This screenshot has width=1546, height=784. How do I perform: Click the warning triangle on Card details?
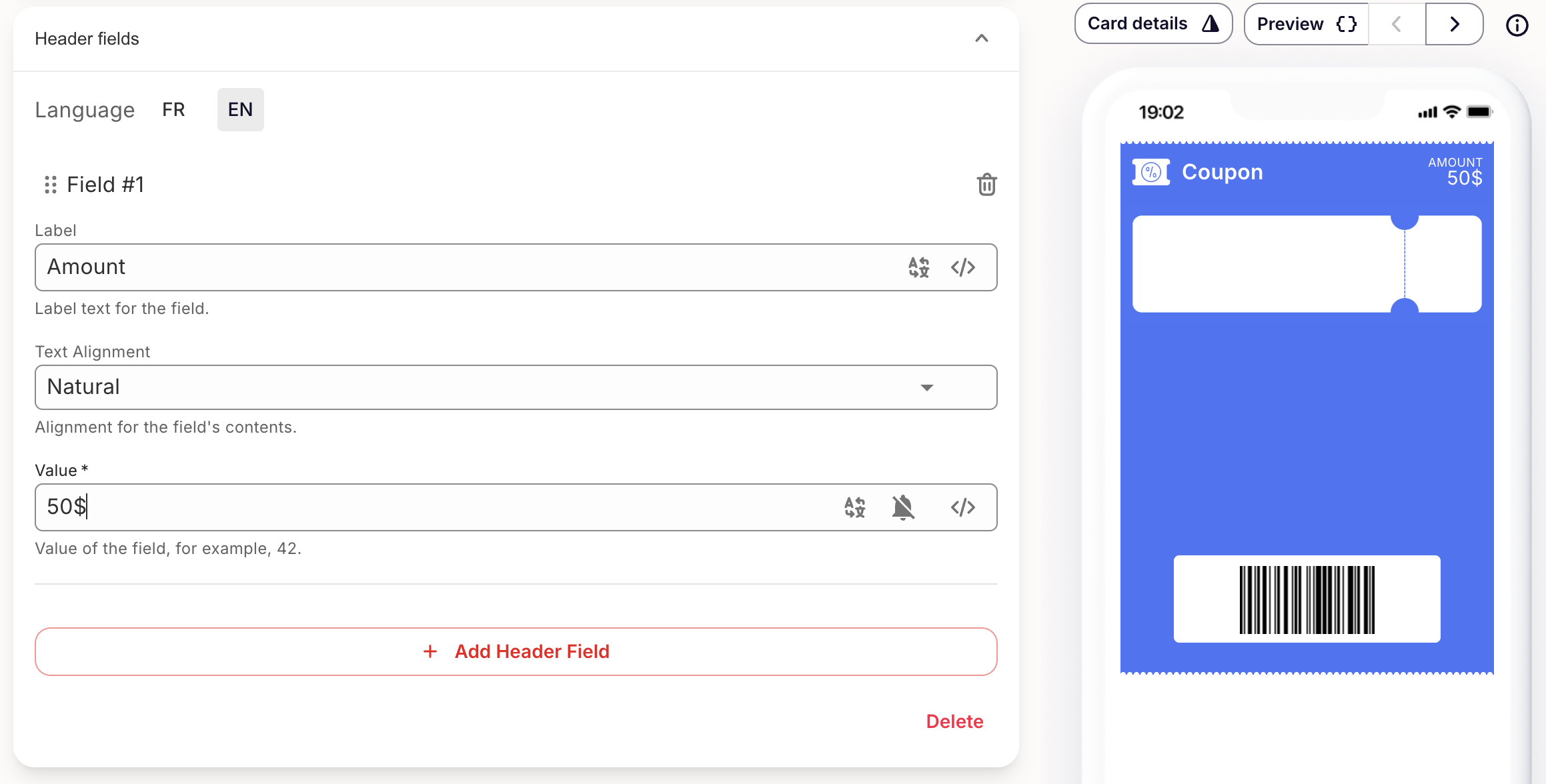pyautogui.click(x=1210, y=23)
